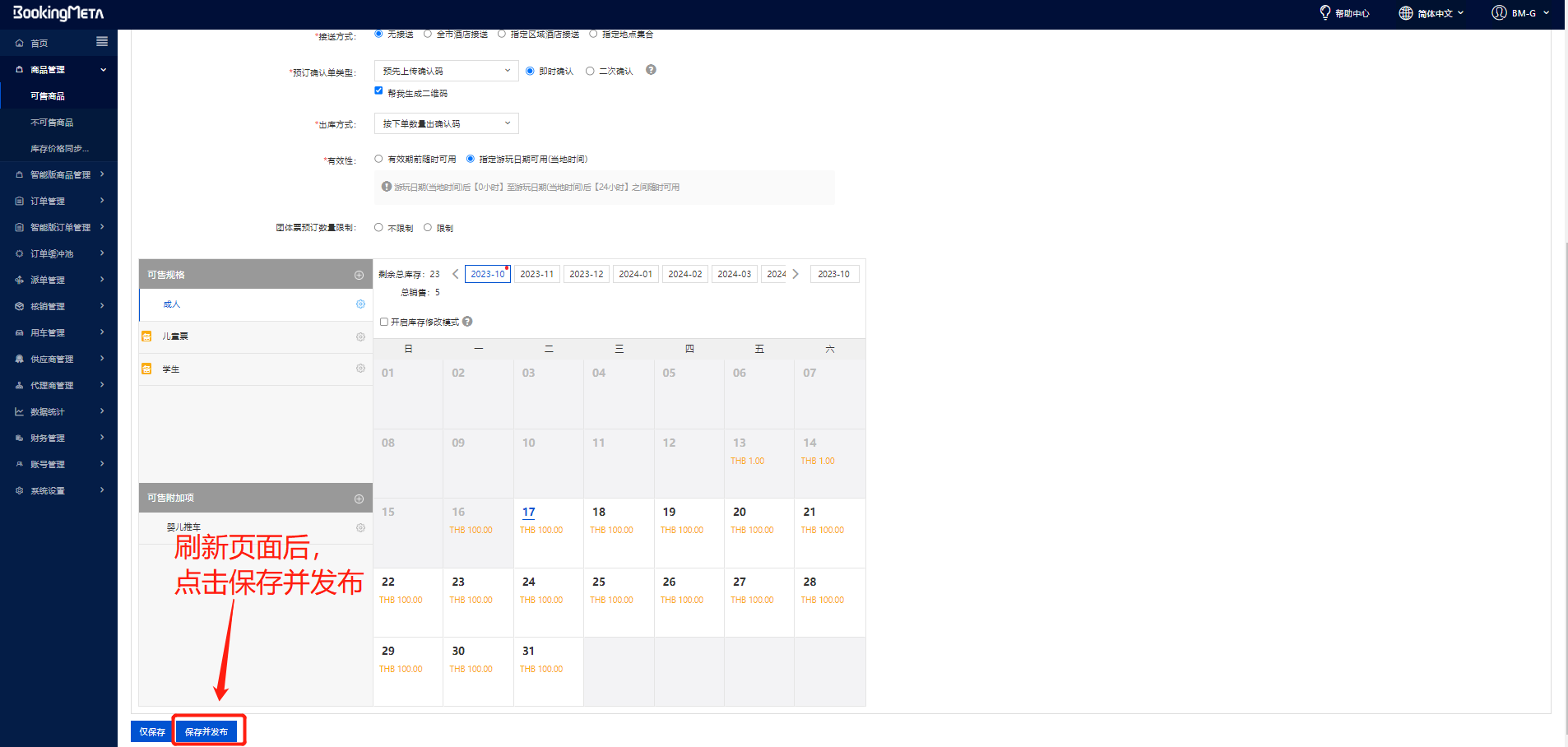Open settings gear for 儿童票 spec
This screenshot has height=747, width=1568.
[360, 336]
